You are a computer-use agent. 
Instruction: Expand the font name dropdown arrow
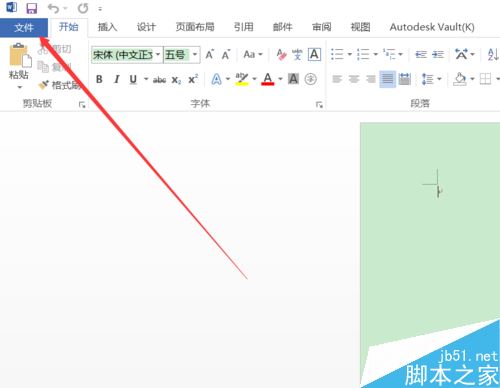(x=158, y=55)
